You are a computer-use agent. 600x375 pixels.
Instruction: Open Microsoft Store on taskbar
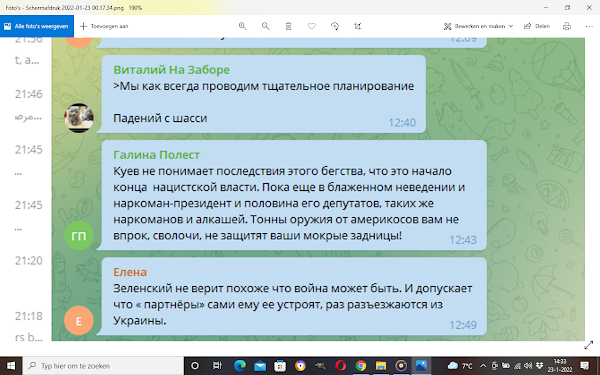pyautogui.click(x=280, y=366)
